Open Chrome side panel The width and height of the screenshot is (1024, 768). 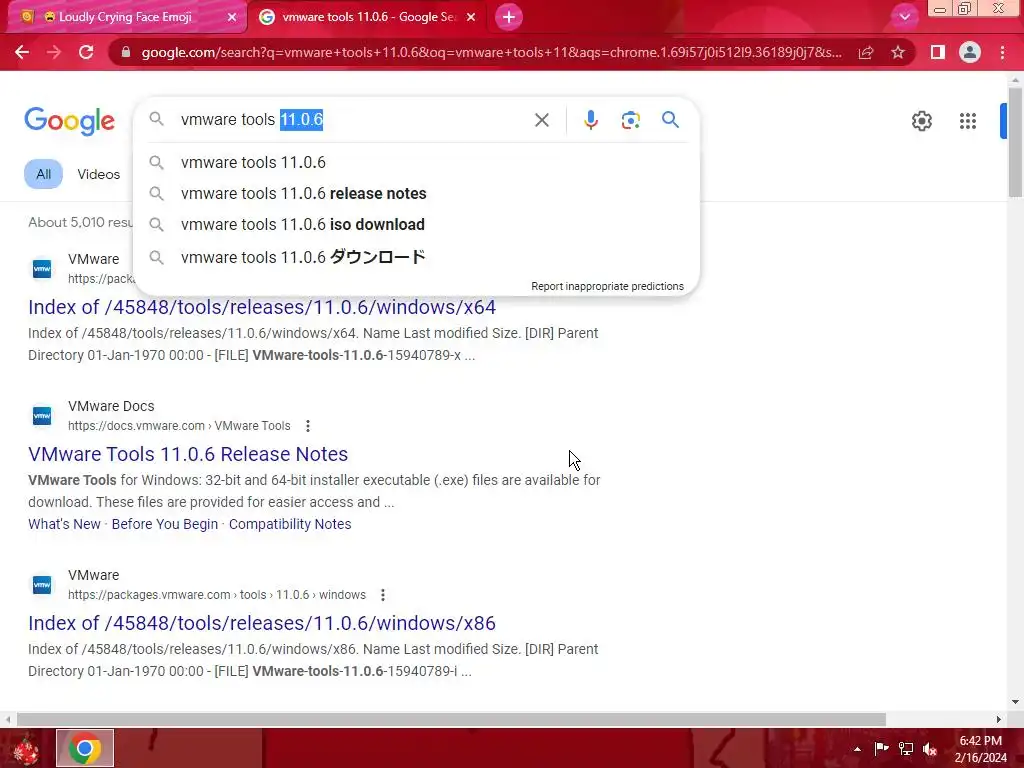coord(938,52)
